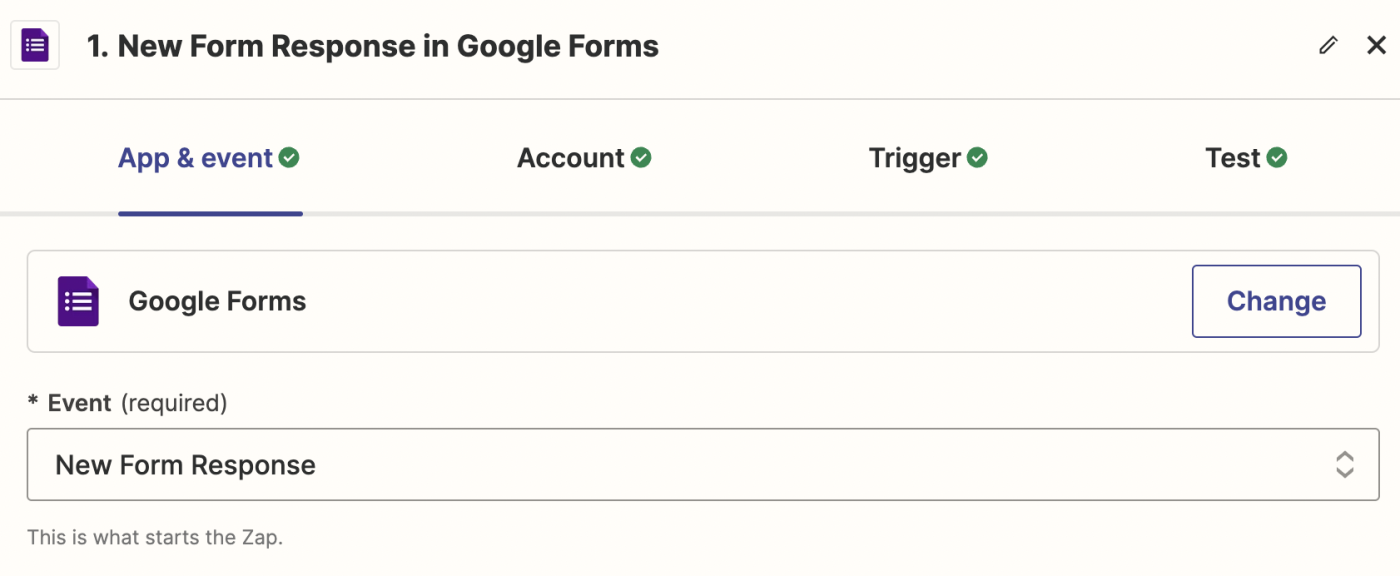Select the Test tab

(x=1233, y=158)
